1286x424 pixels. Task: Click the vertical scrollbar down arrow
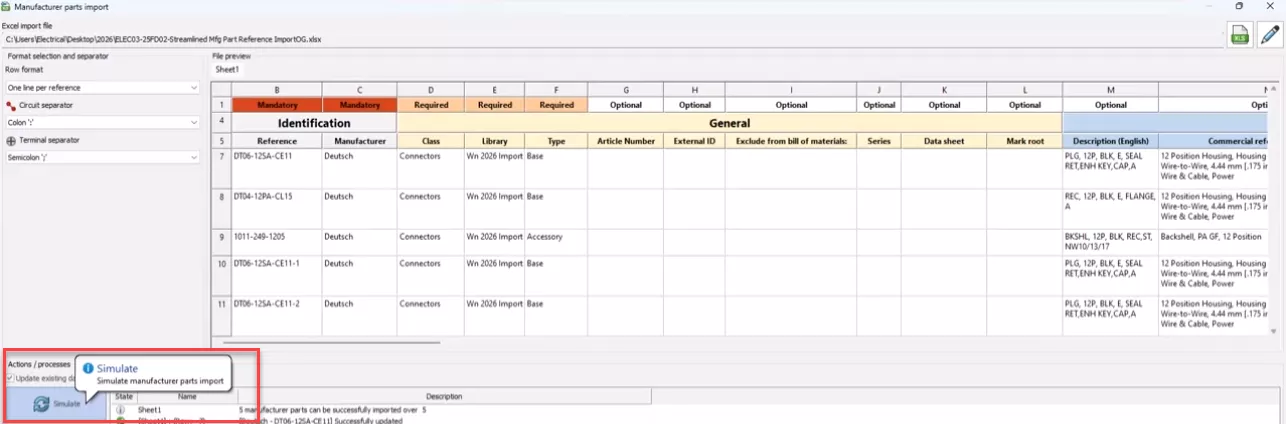[x=1274, y=330]
